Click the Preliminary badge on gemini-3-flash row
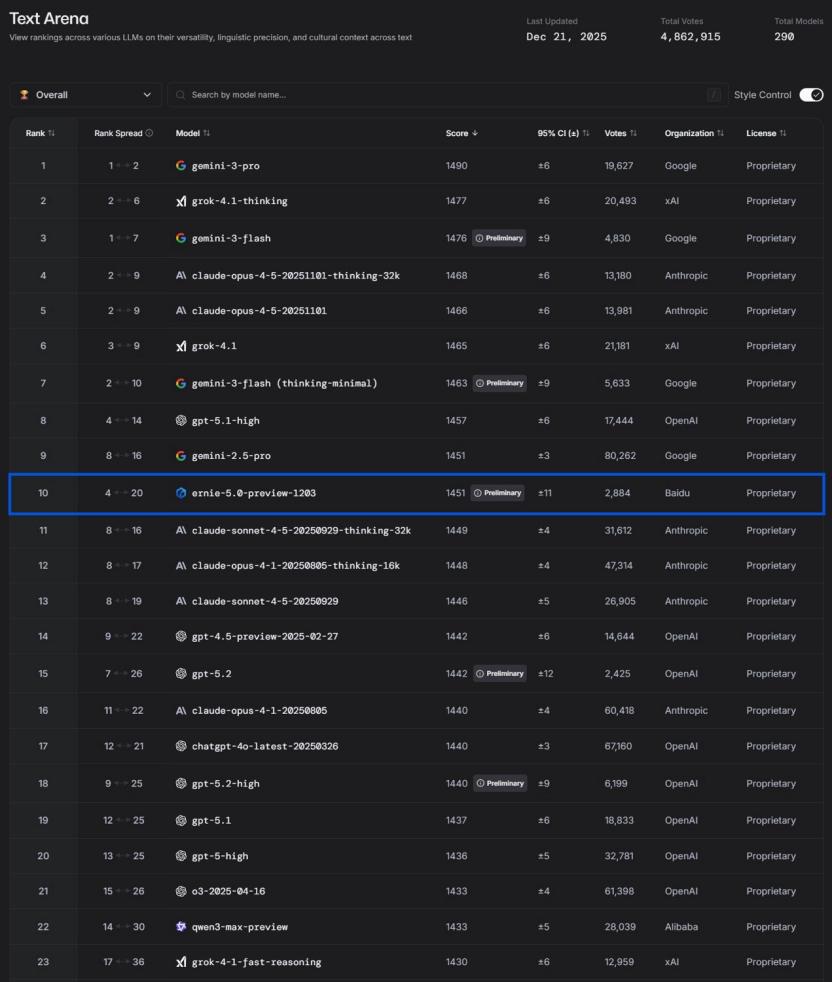Image resolution: width=832 pixels, height=982 pixels. 499,238
